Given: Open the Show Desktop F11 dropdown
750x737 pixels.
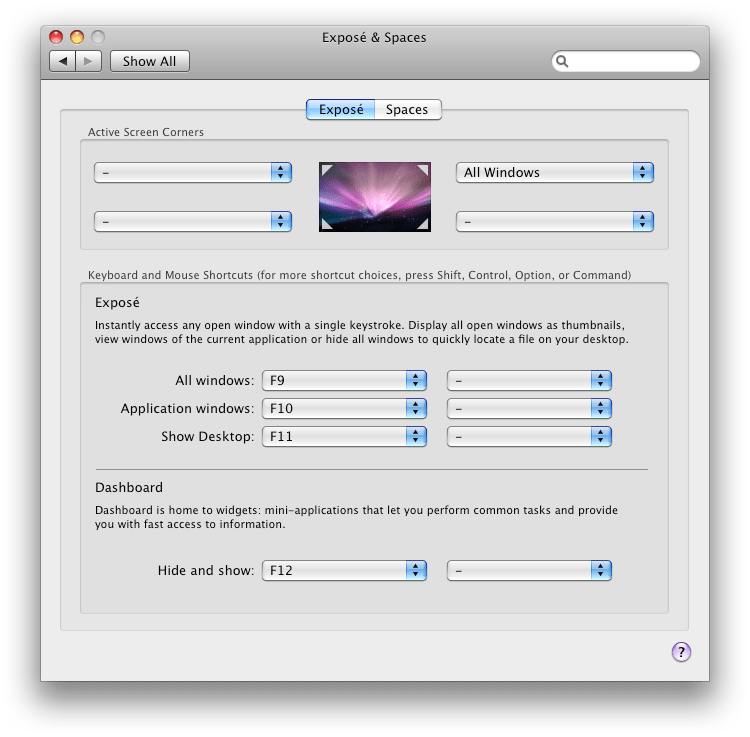Looking at the screenshot, I should click(344, 436).
